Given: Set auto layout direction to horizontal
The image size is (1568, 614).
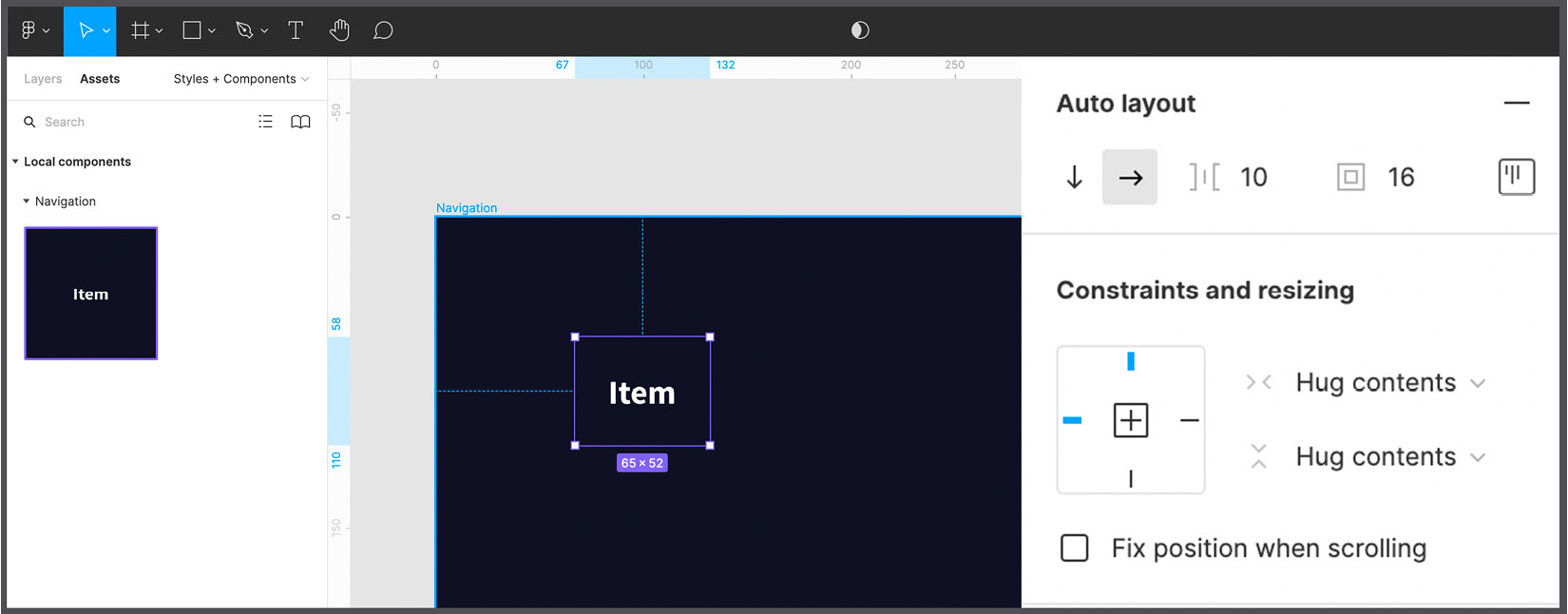Looking at the screenshot, I should click(x=1130, y=177).
